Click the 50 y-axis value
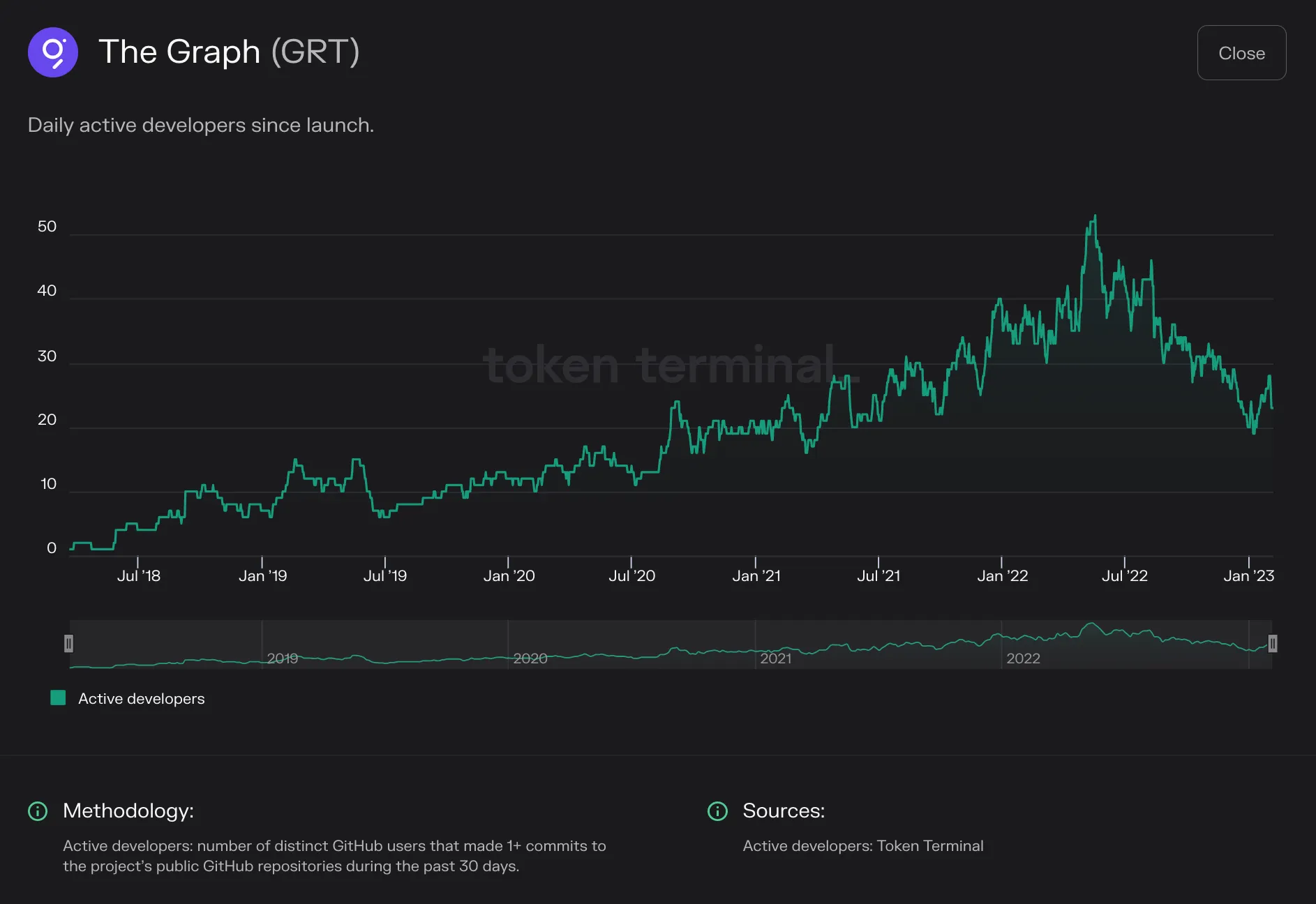 [47, 227]
